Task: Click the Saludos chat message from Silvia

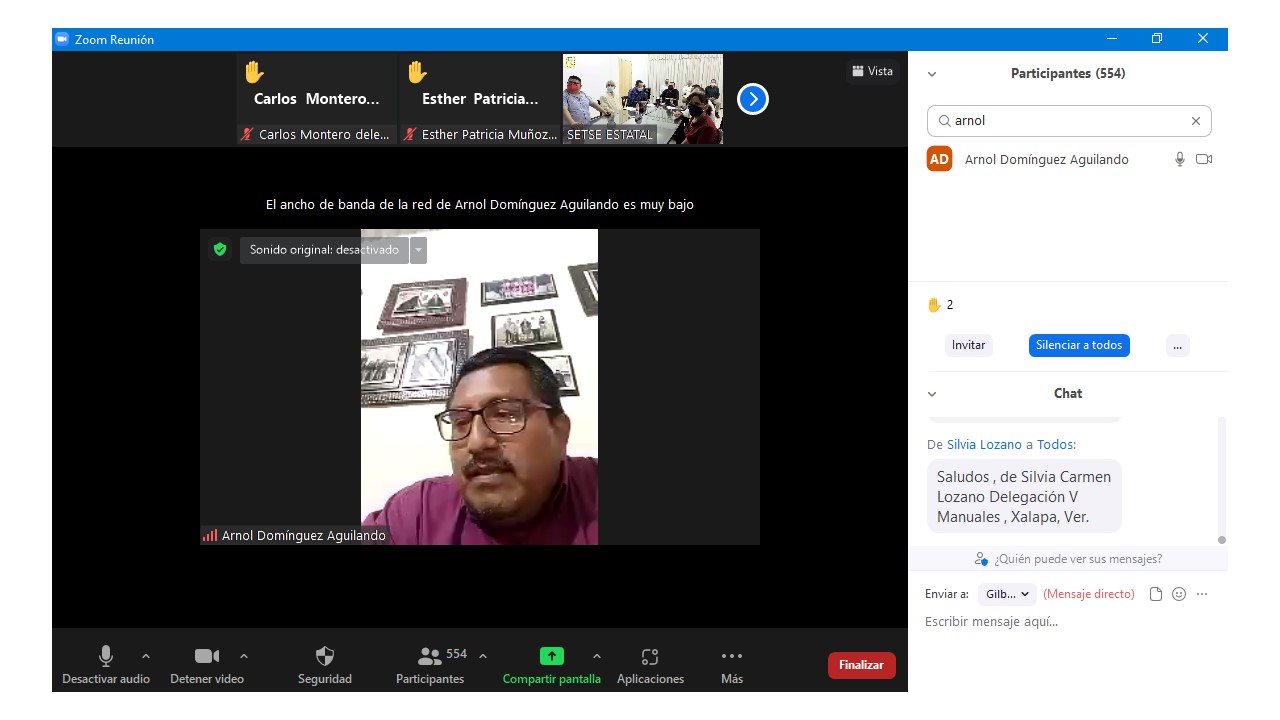Action: [x=1024, y=497]
